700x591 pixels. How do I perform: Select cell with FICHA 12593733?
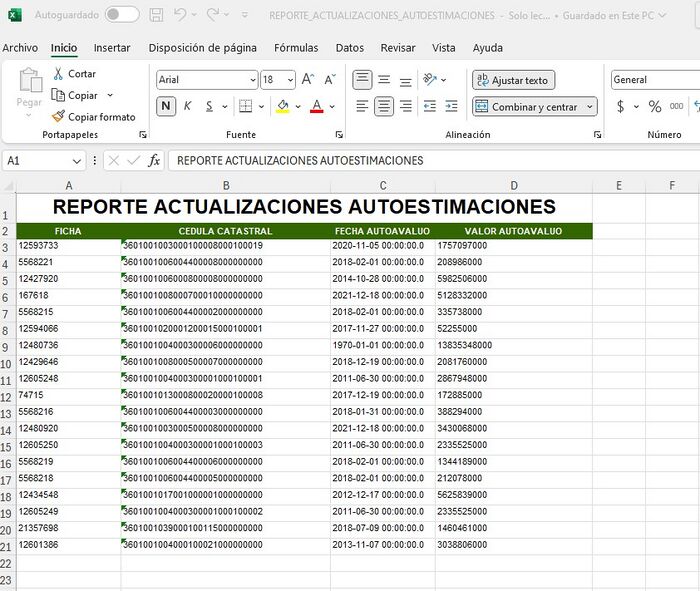[x=68, y=246]
